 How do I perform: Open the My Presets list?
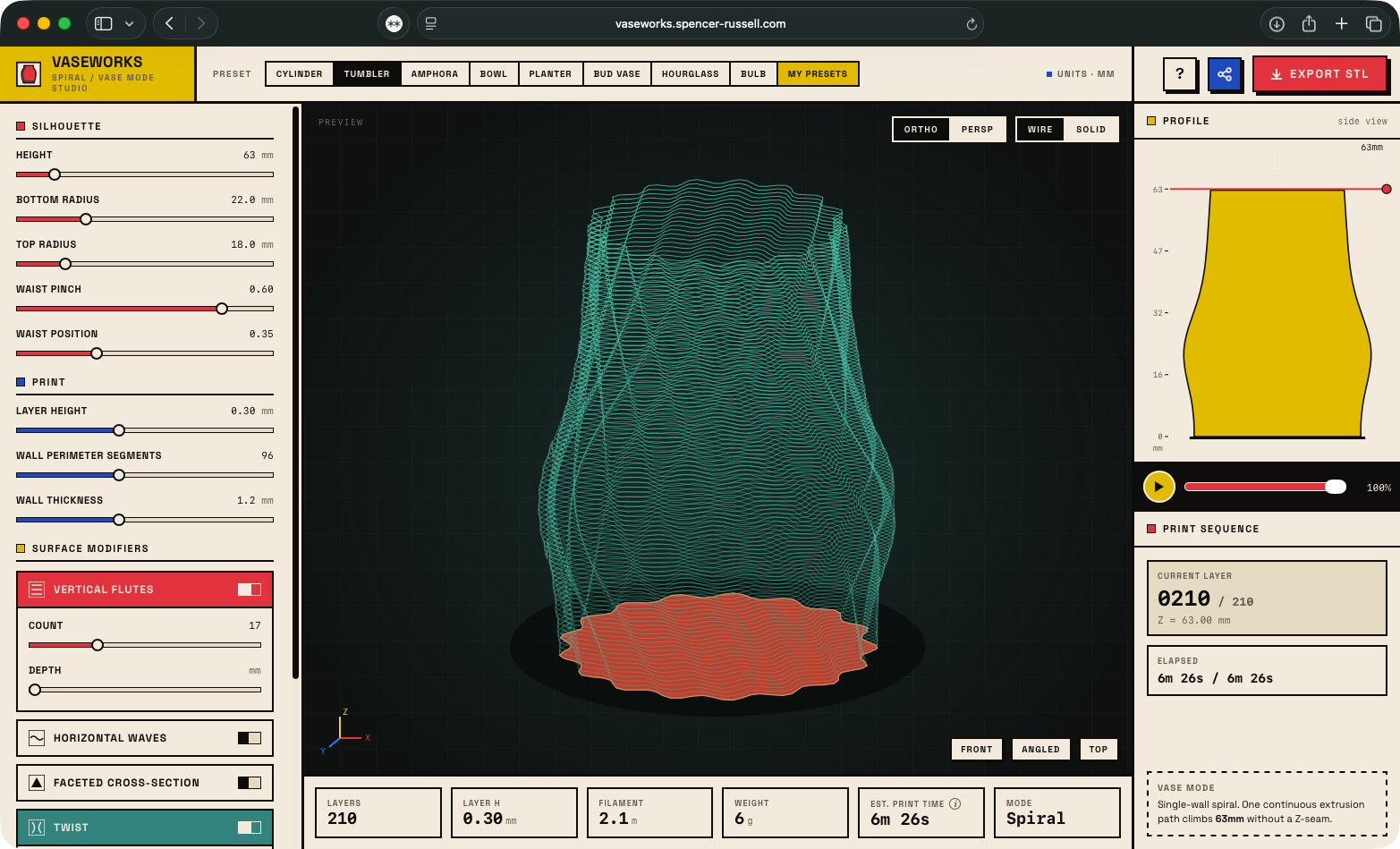818,74
